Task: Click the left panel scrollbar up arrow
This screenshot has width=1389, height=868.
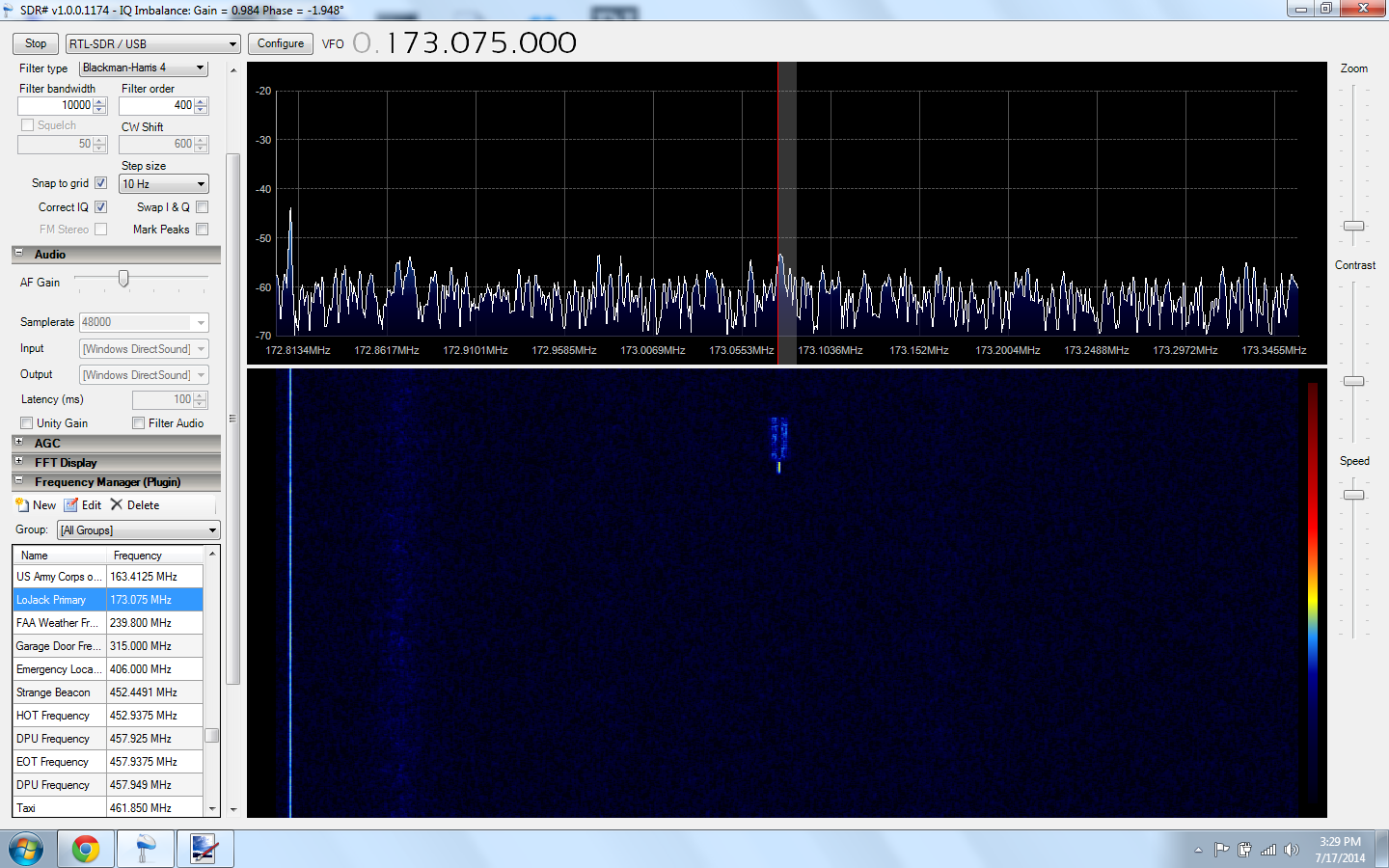Action: [232, 70]
